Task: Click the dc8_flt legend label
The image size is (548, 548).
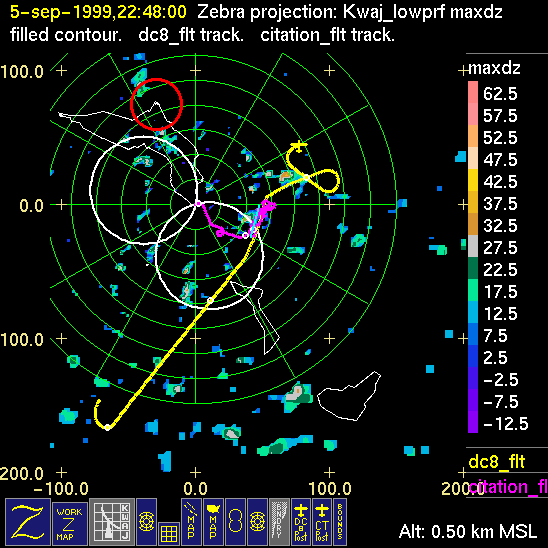Action: click(x=497, y=462)
